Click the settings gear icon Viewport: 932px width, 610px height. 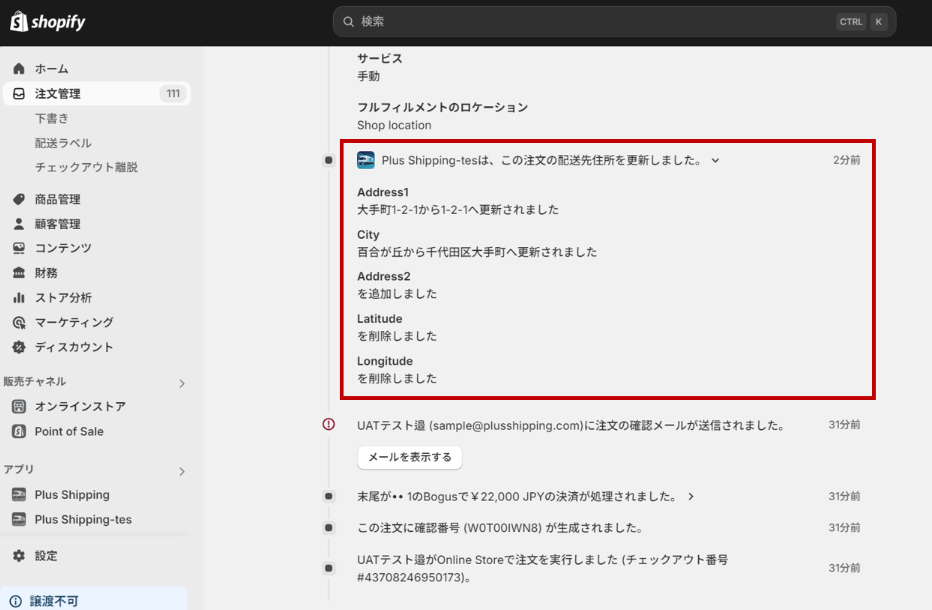click(x=18, y=556)
